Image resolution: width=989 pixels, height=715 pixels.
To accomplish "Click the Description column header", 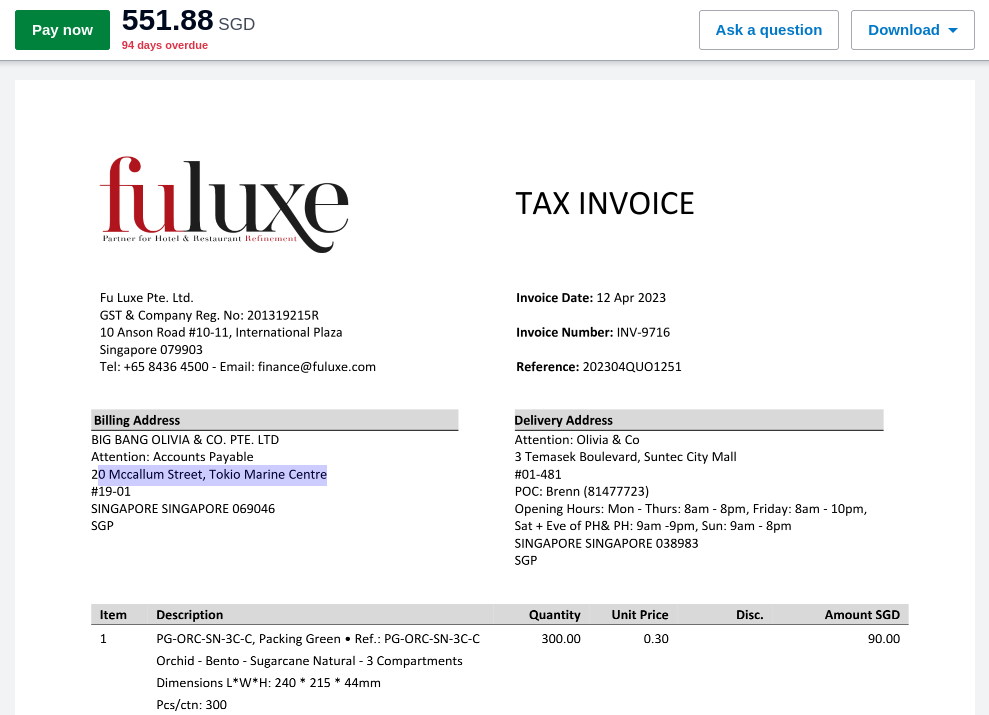I will (x=190, y=615).
